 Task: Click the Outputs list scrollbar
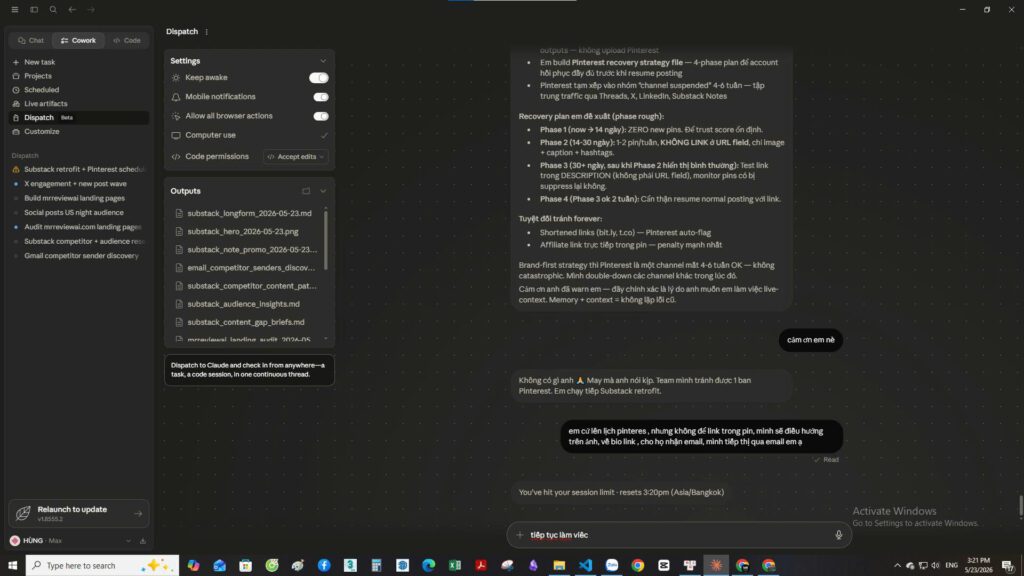click(x=325, y=240)
